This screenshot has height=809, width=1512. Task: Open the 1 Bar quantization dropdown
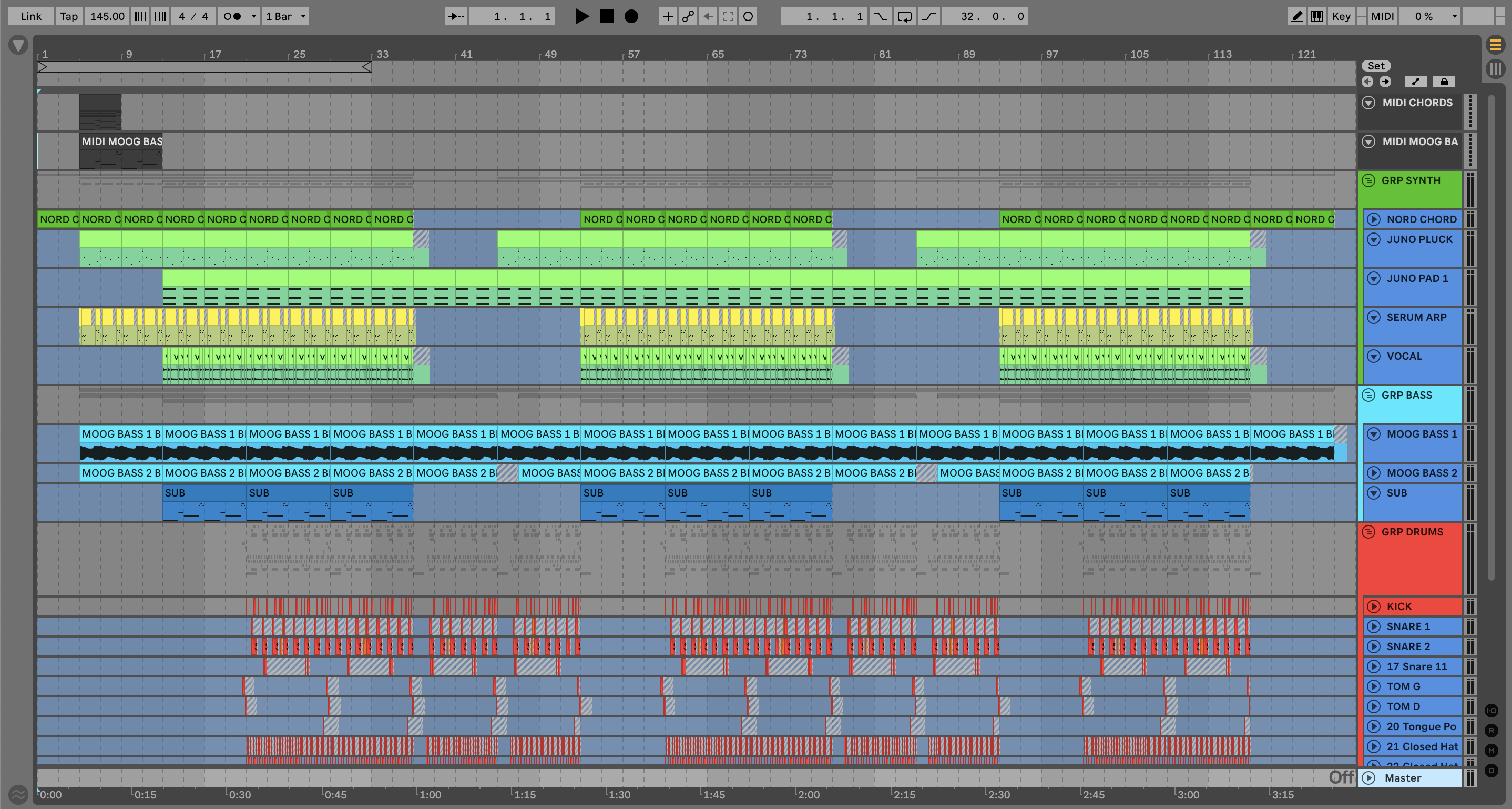[x=286, y=16]
